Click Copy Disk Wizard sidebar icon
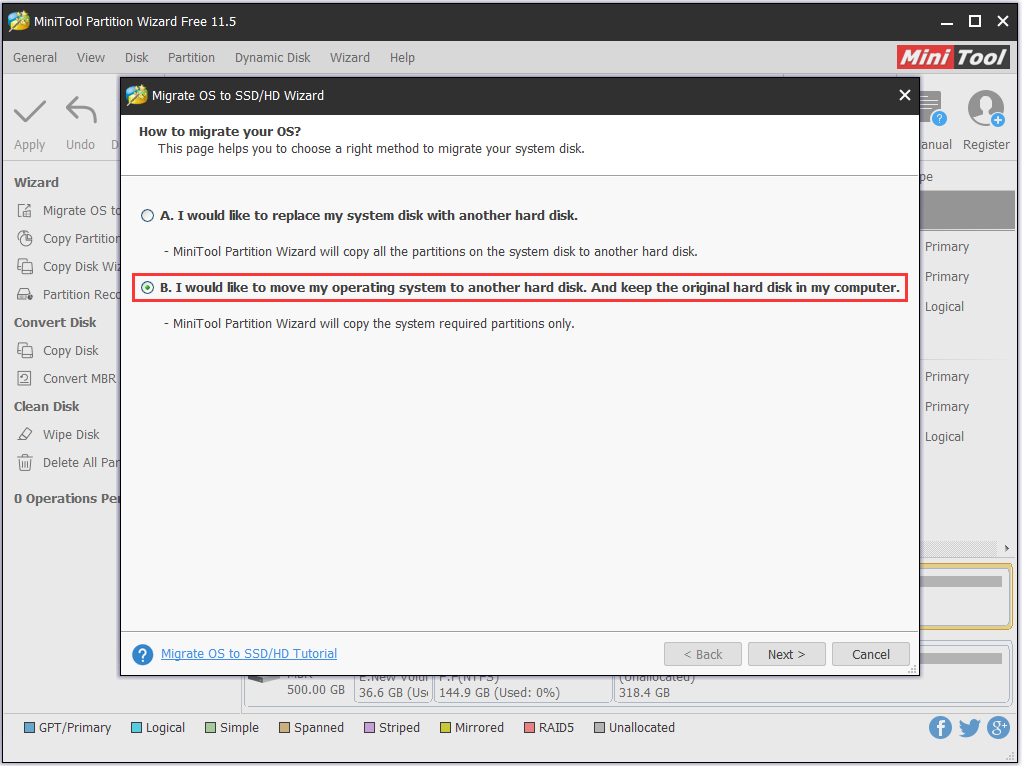This screenshot has height=766, width=1022. click(25, 267)
